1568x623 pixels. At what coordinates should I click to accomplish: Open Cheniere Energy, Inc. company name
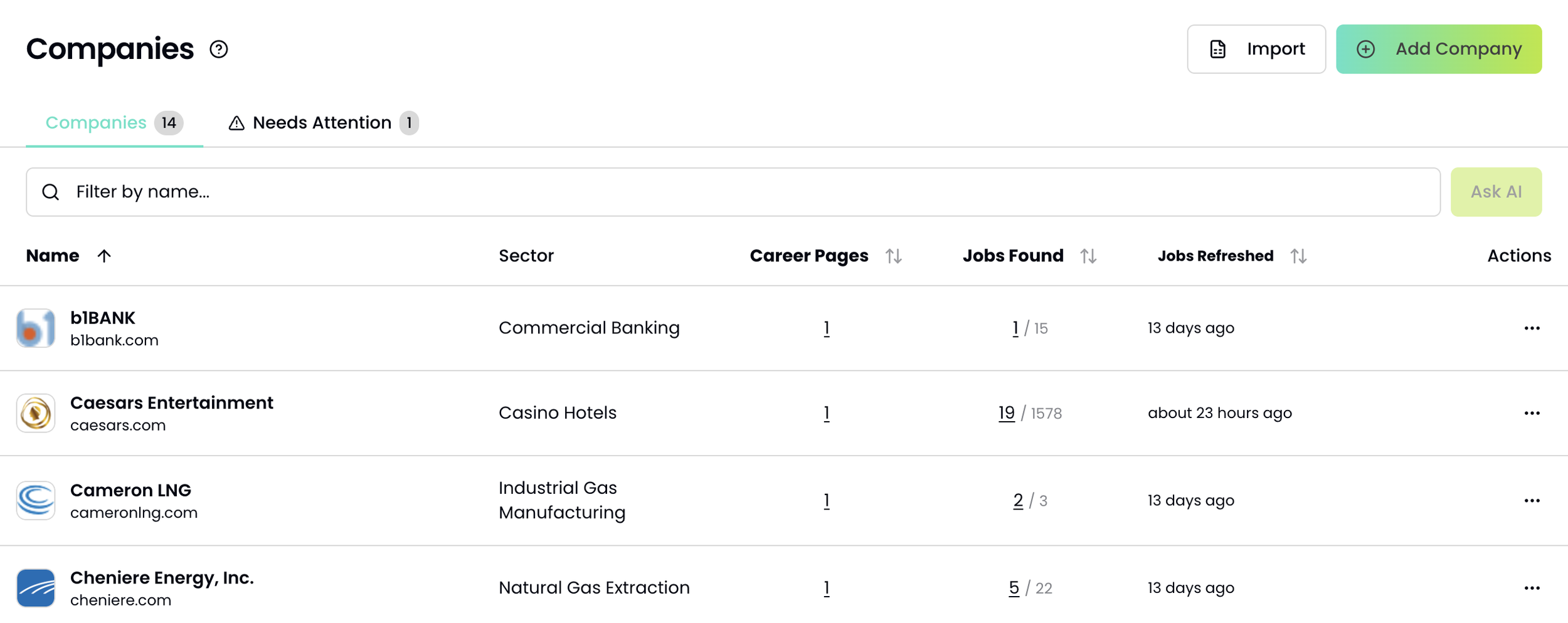pyautogui.click(x=162, y=577)
